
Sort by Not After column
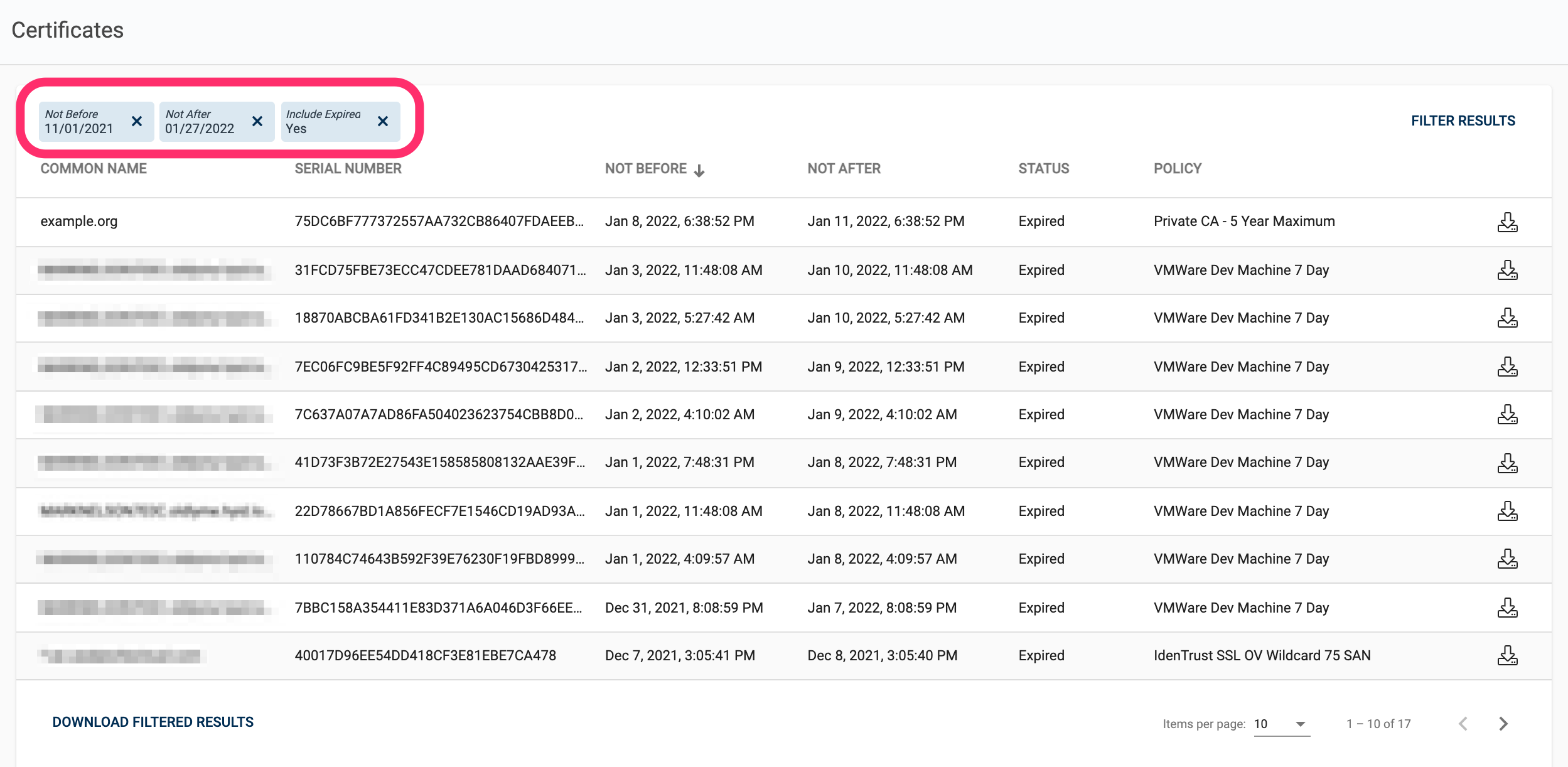point(844,169)
